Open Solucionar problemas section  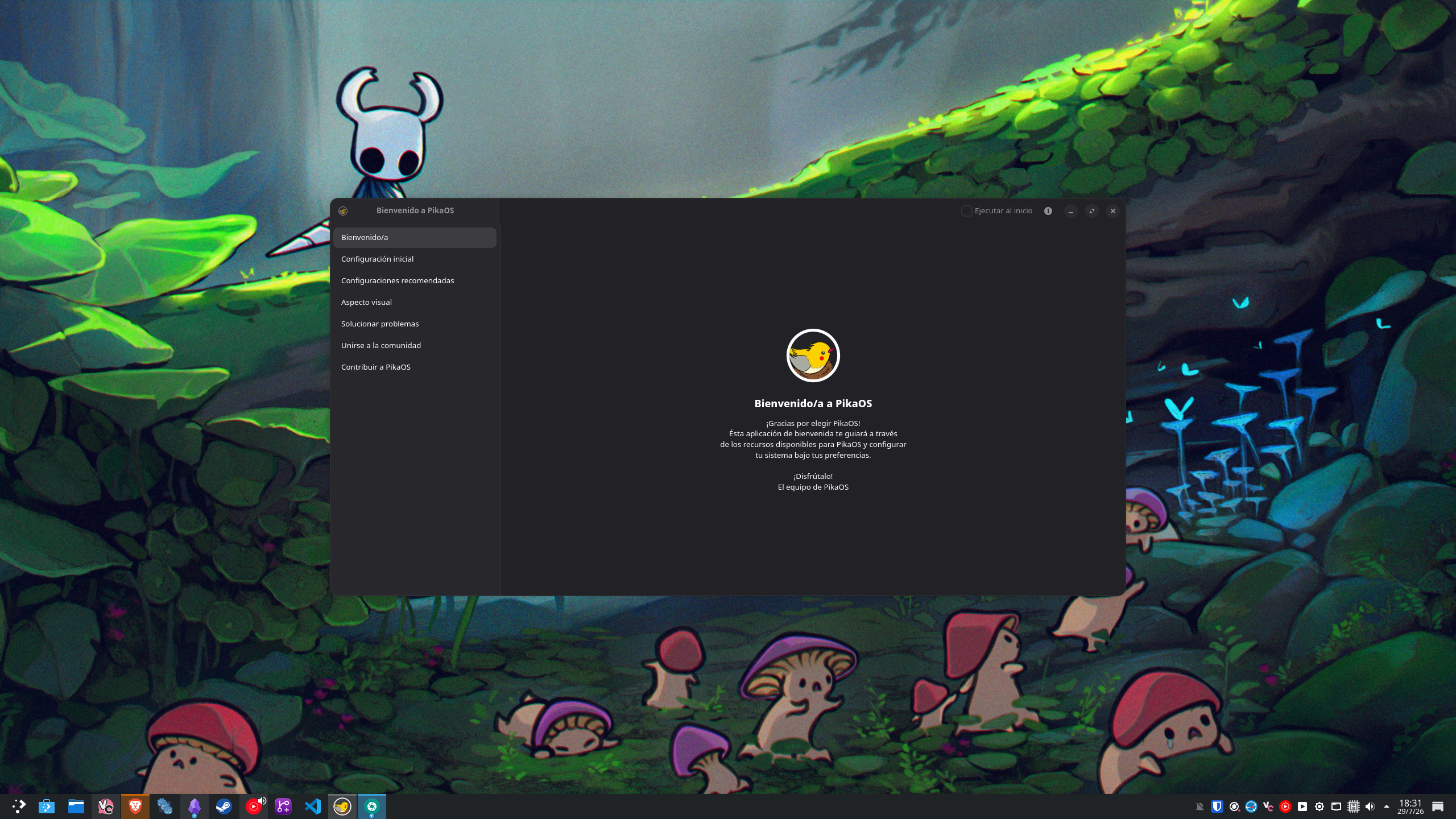pyautogui.click(x=415, y=324)
